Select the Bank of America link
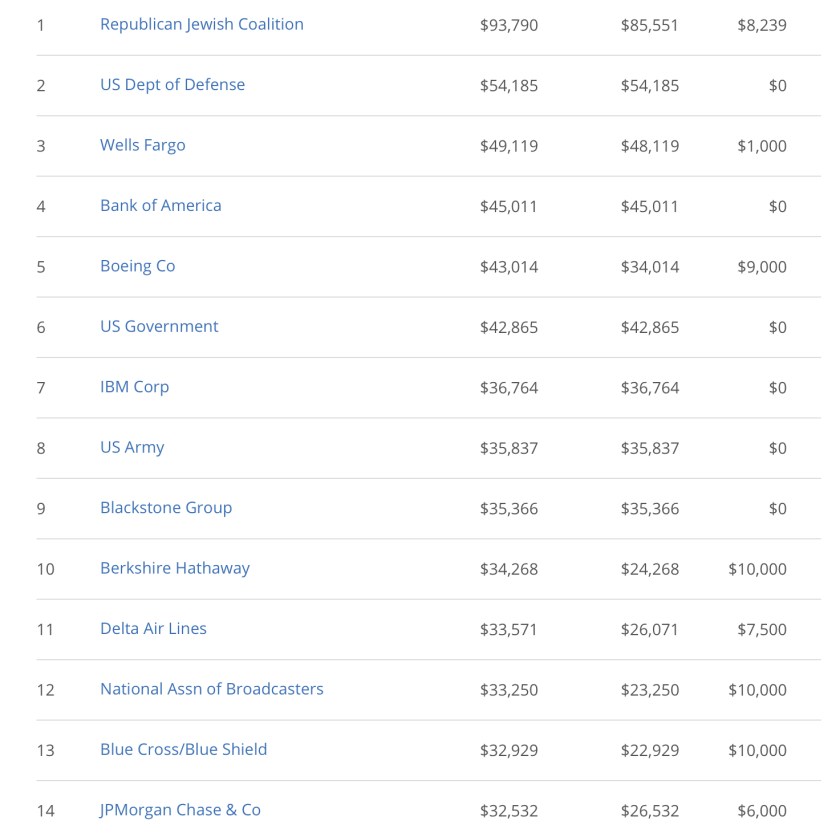This screenshot has height=833, width=840. 160,205
